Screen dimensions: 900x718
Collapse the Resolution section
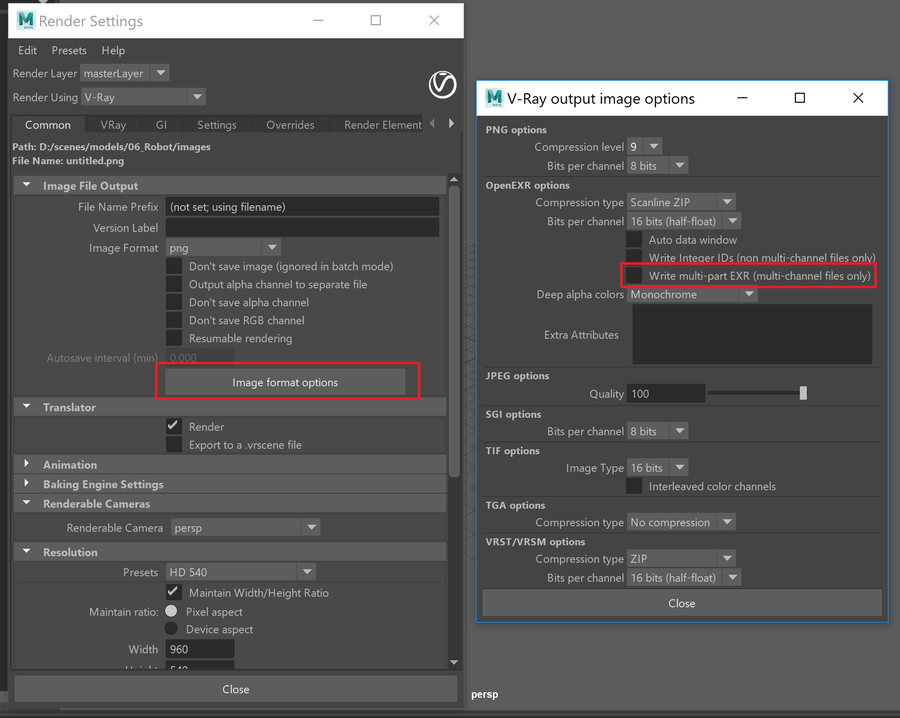pyautogui.click(x=26, y=552)
